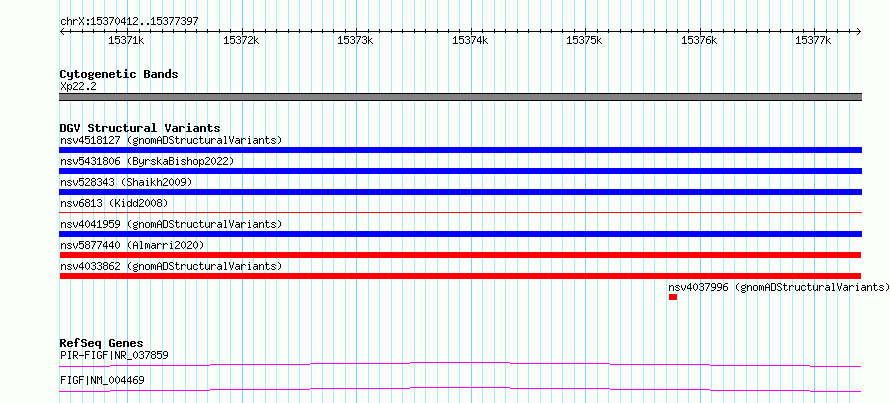Screen dimensions: 890x403
Task: Click the blue bar for nsv528343
Action: 460,192
